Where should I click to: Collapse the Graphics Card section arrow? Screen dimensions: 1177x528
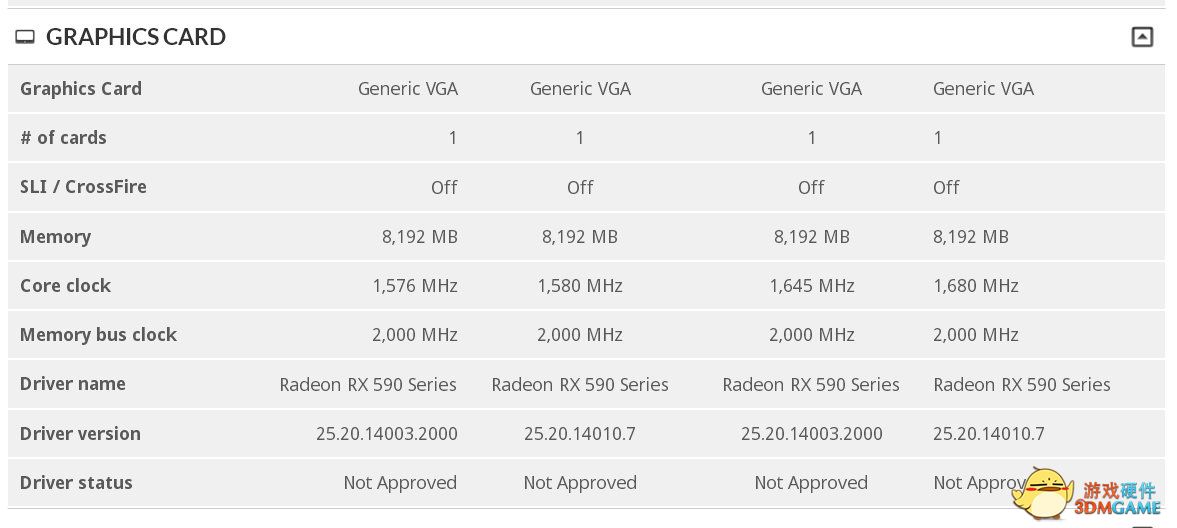(x=1142, y=36)
